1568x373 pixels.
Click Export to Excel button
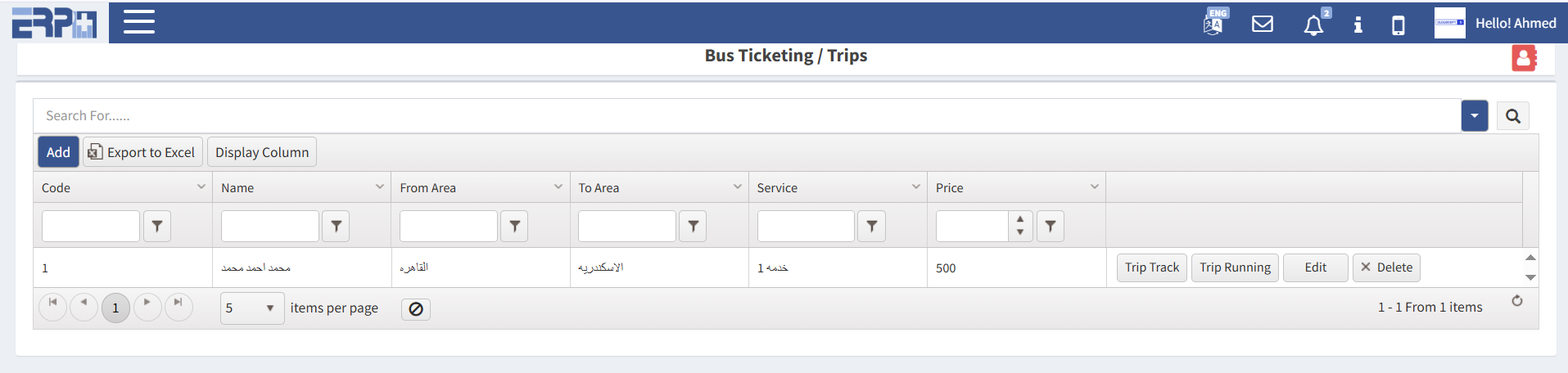(142, 152)
